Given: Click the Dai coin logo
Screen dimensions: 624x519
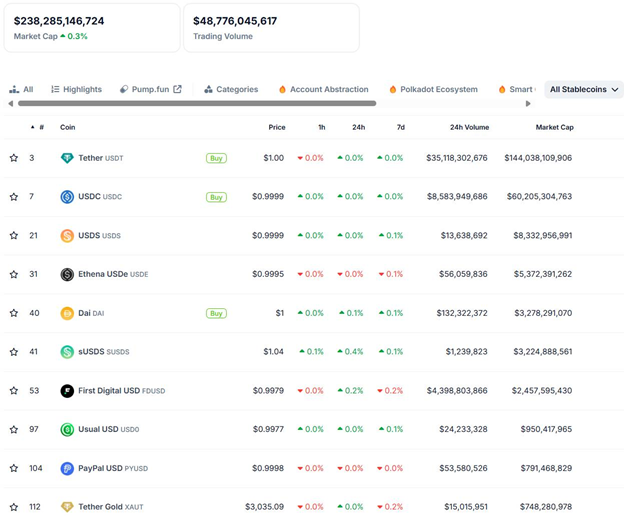Looking at the screenshot, I should point(67,313).
